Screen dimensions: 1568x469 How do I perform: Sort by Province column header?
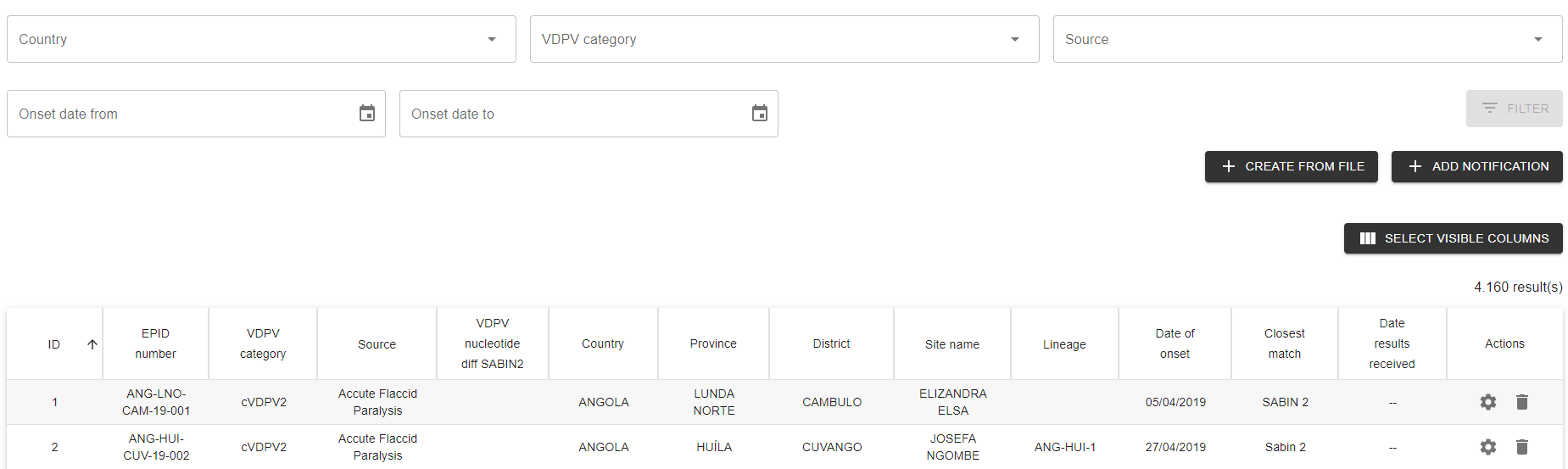pyautogui.click(x=712, y=343)
